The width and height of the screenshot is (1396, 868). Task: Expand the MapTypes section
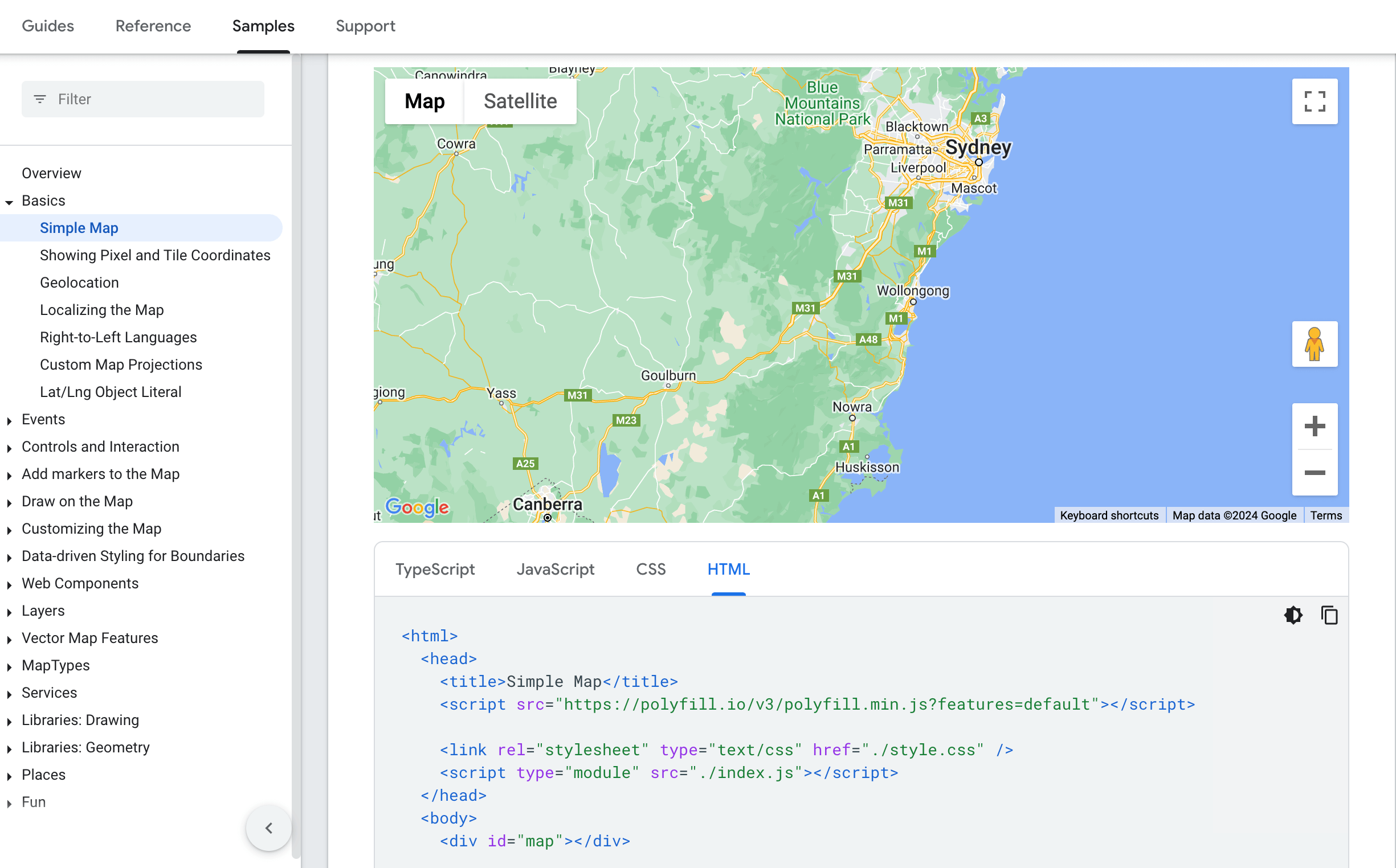9,667
